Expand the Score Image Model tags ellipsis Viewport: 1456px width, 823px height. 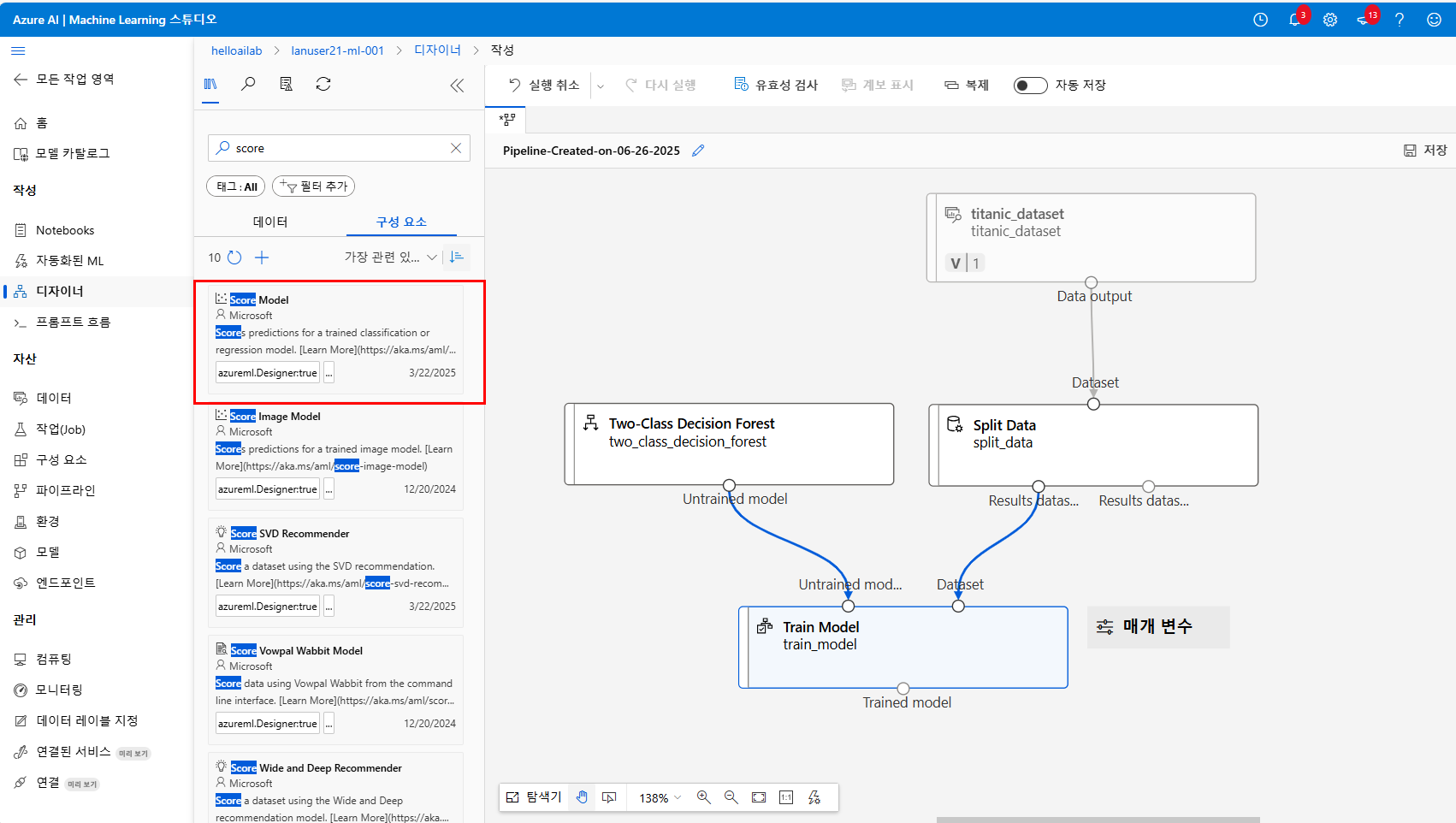[328, 489]
